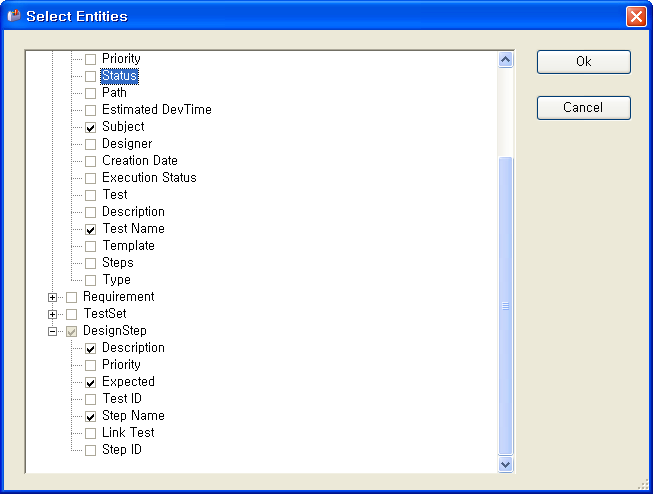Image resolution: width=653 pixels, height=494 pixels.
Task: Close the Select Entities dialog window
Action: point(636,17)
